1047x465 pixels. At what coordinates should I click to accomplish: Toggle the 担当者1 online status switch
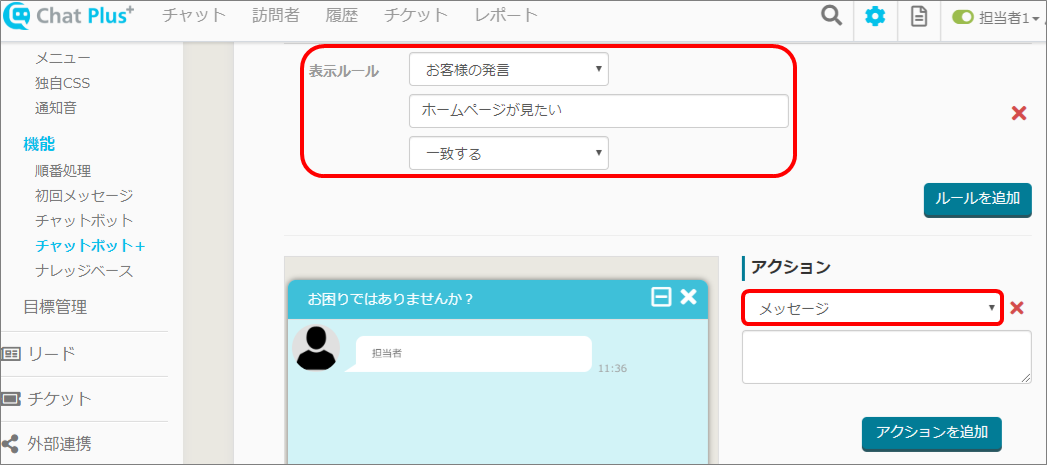click(x=963, y=17)
